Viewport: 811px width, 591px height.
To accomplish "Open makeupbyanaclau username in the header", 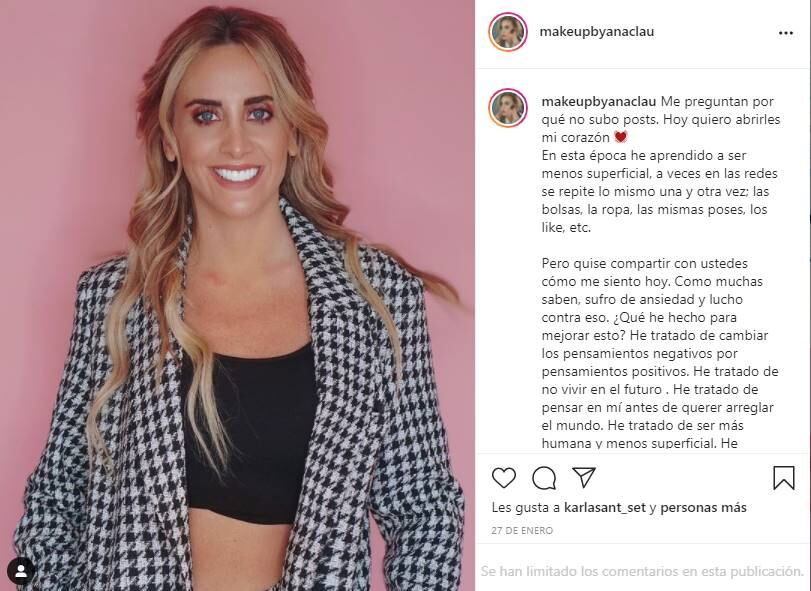I will (x=597, y=32).
